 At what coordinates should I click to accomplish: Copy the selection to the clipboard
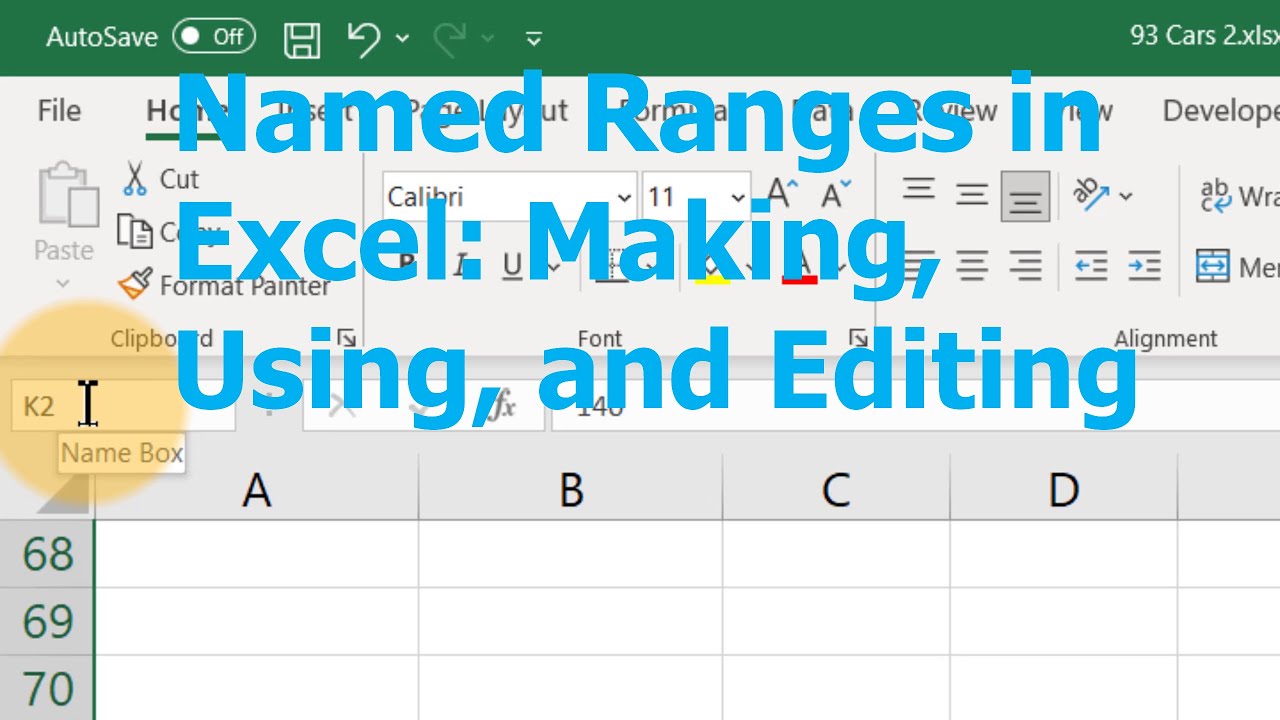(134, 231)
